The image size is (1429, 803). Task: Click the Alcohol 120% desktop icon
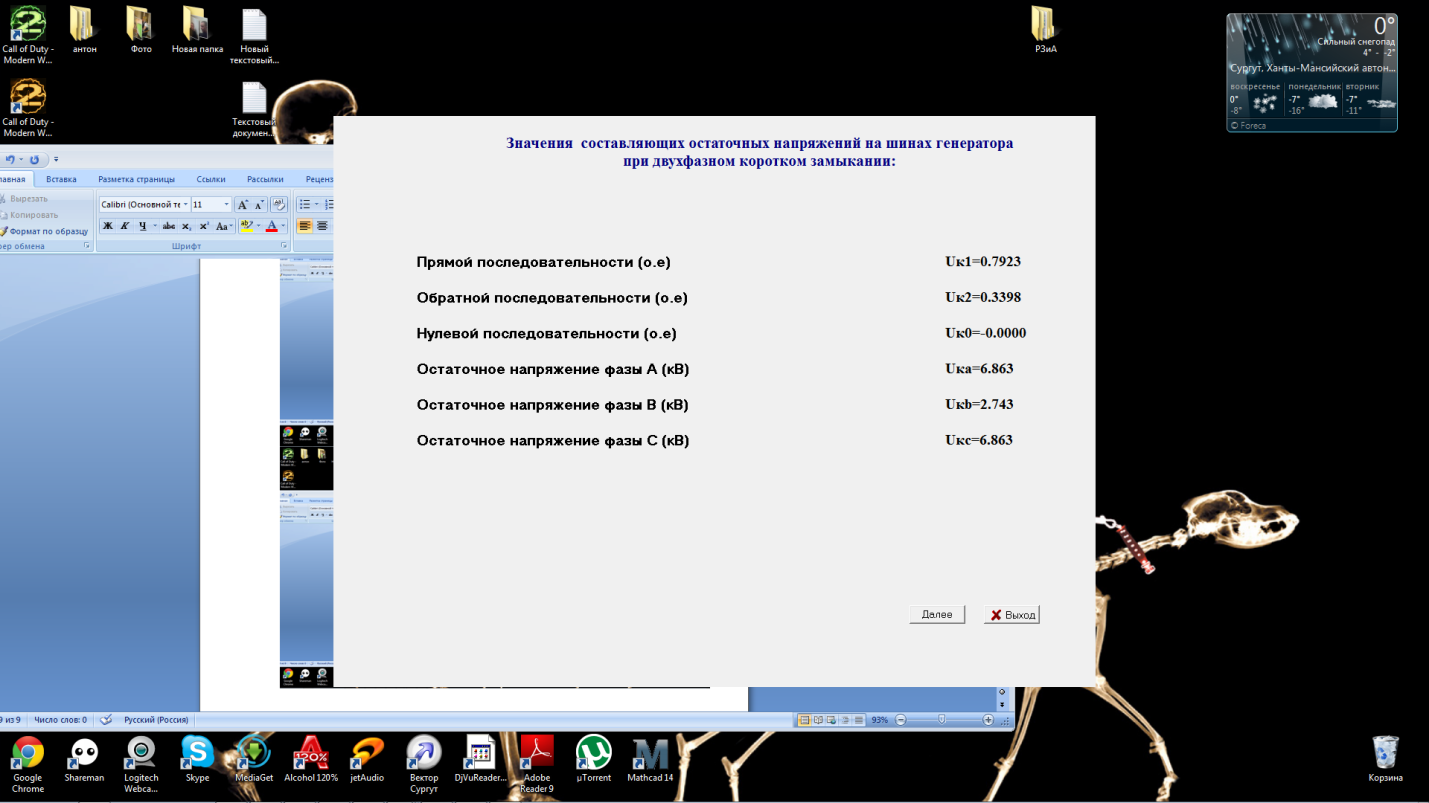click(x=311, y=761)
